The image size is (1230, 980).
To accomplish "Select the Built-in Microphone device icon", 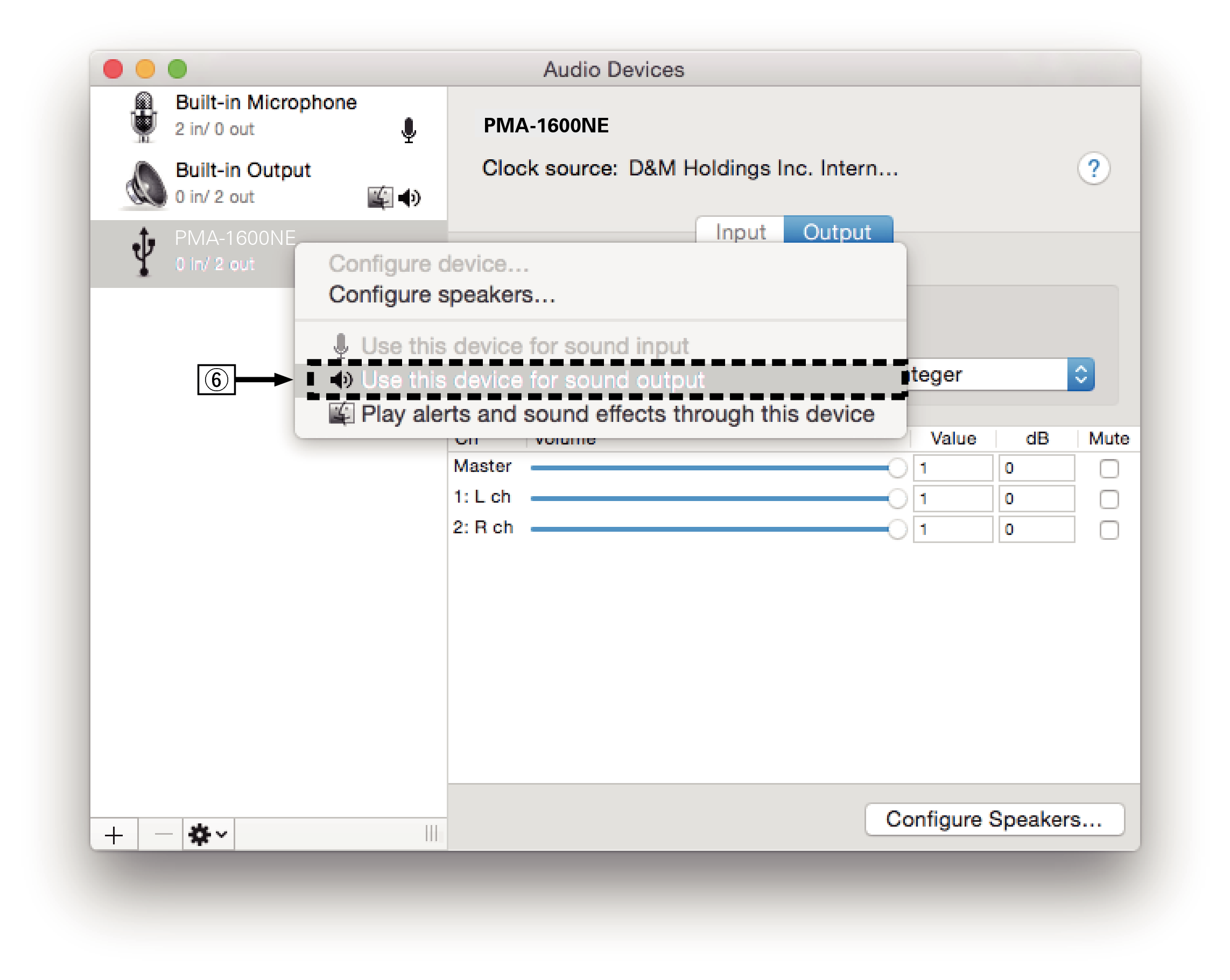I will [144, 118].
